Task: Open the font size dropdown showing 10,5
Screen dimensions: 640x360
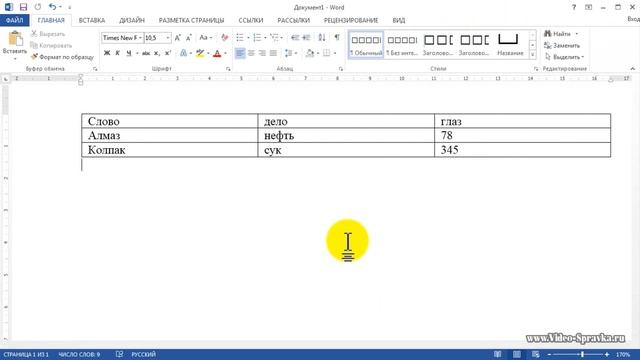Action: 168,38
